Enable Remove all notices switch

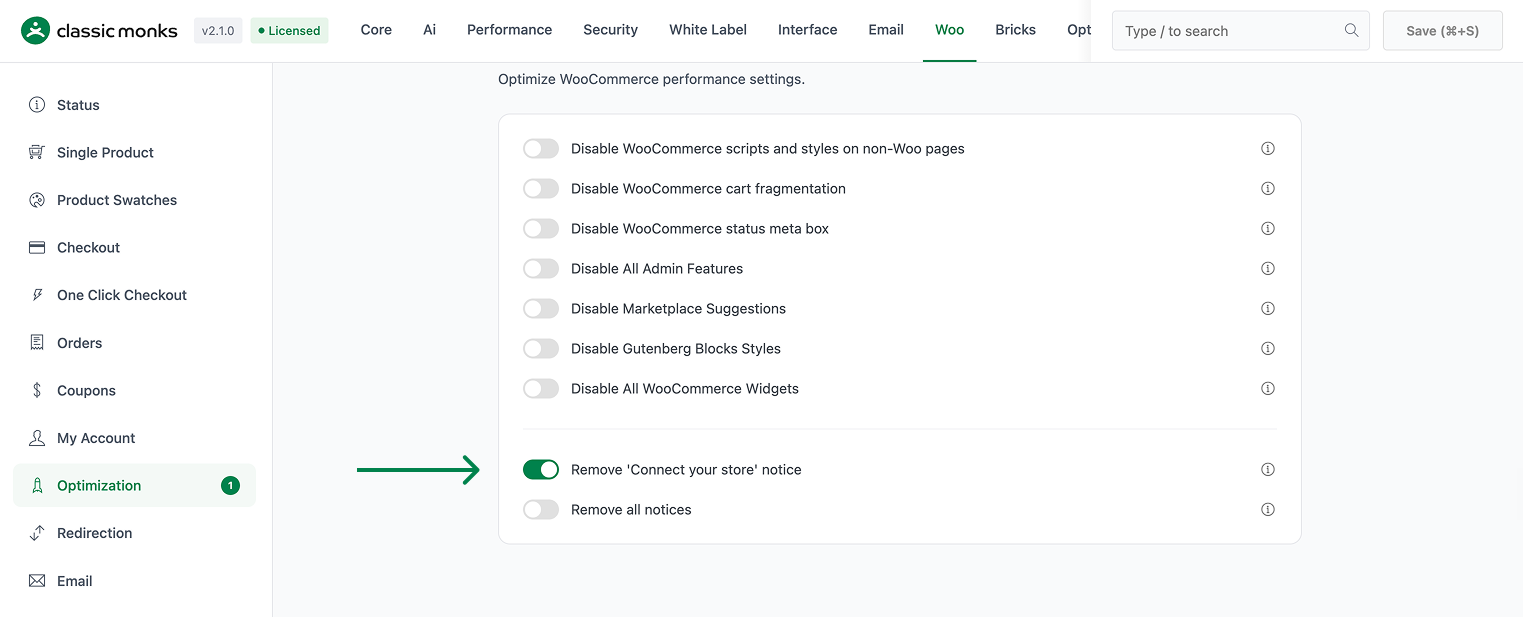(x=541, y=509)
